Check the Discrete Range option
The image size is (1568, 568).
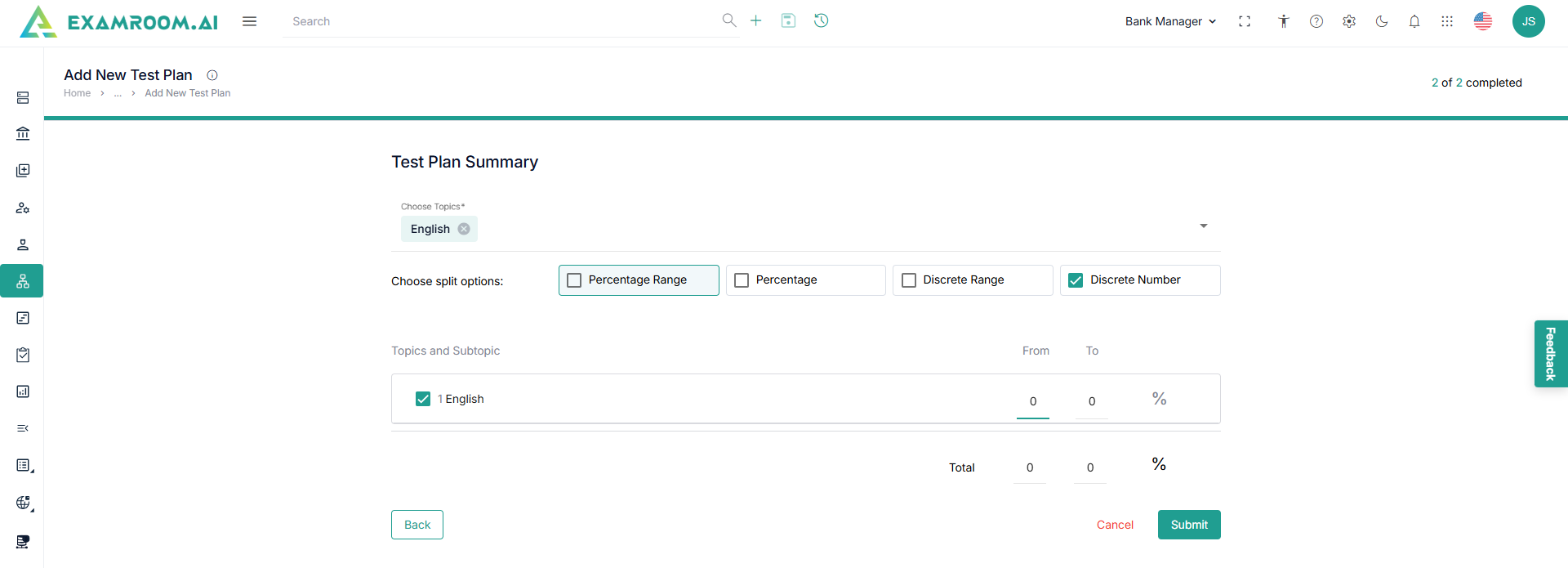[x=909, y=280]
